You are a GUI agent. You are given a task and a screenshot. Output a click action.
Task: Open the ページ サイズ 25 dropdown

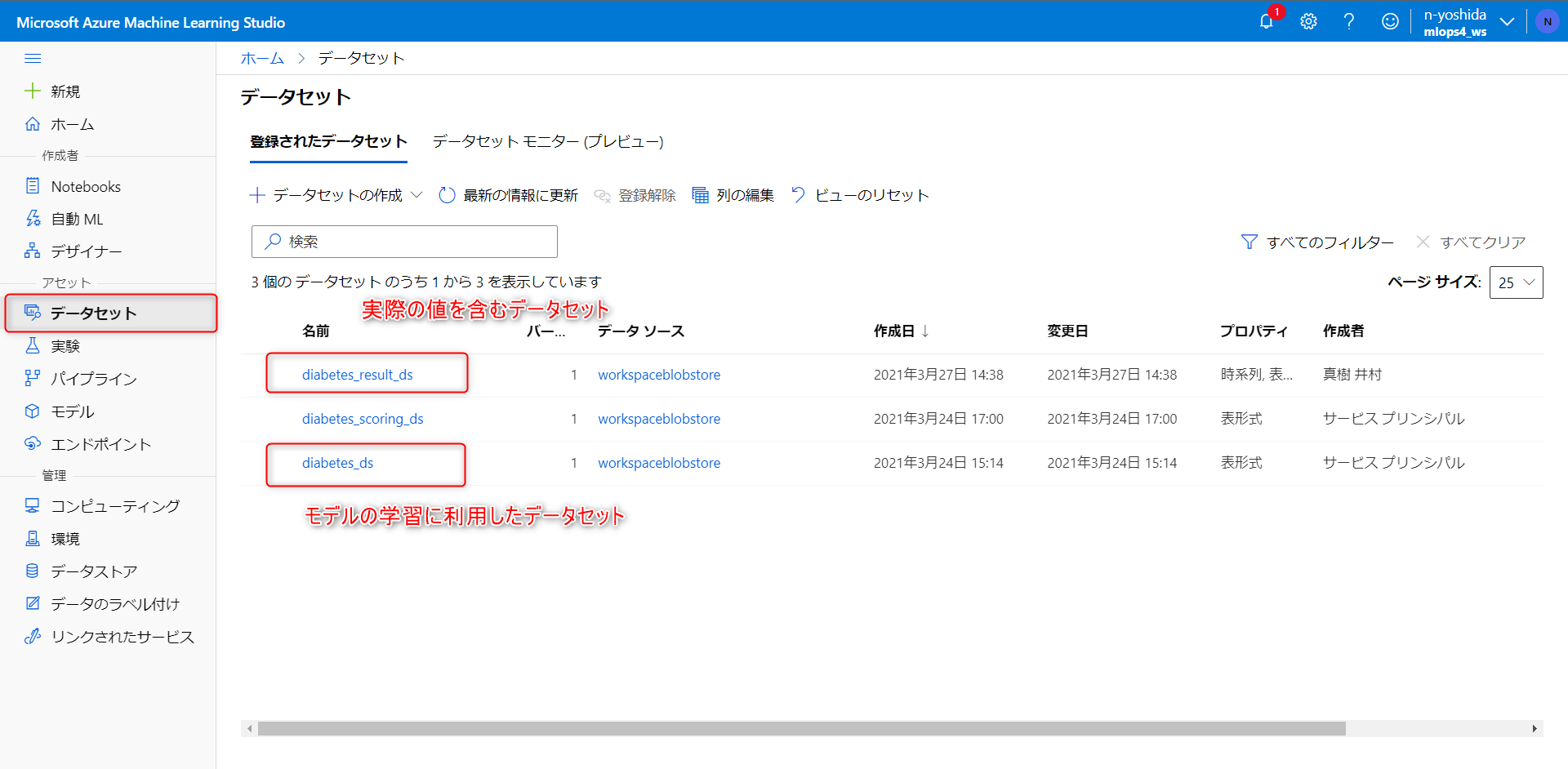point(1516,282)
